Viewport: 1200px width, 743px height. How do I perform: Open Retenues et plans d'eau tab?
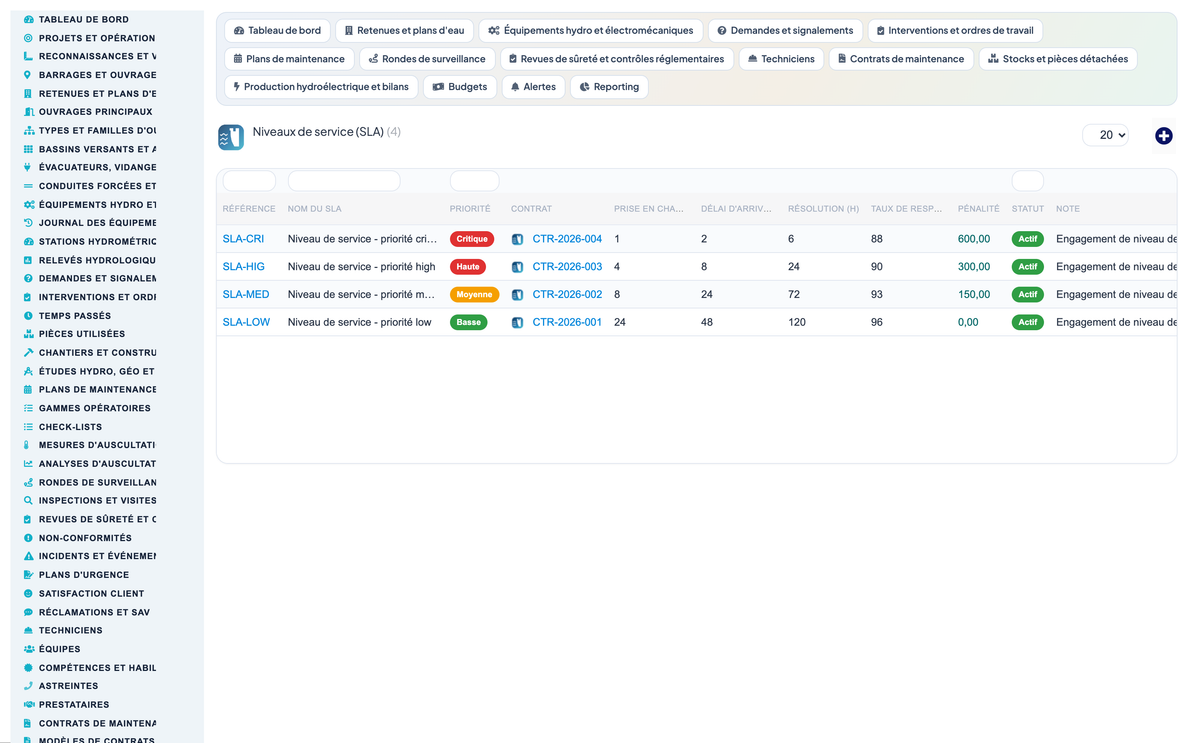(x=404, y=31)
